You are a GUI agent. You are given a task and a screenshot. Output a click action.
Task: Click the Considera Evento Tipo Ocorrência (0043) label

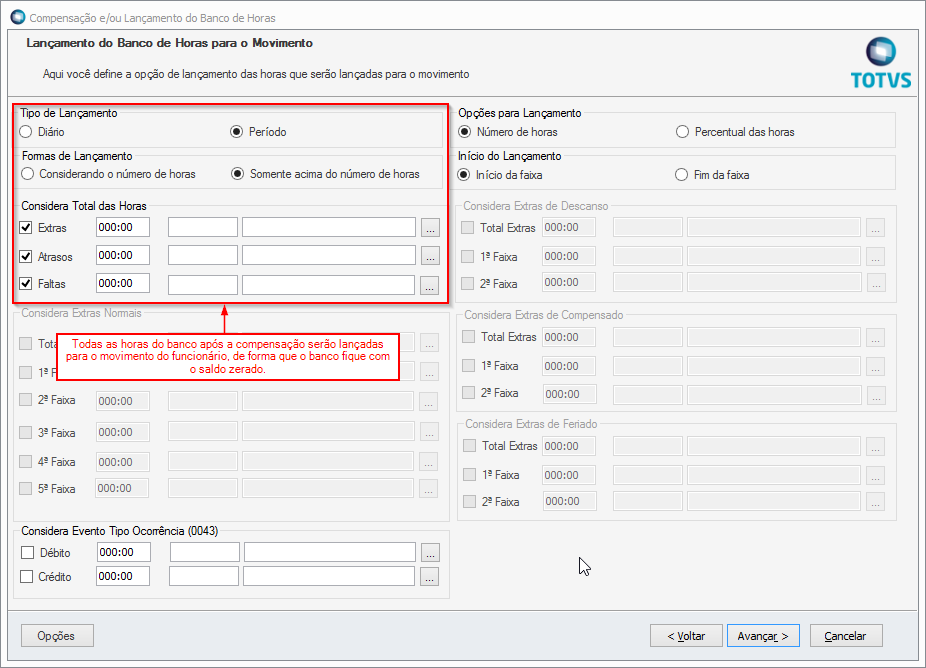(x=120, y=531)
